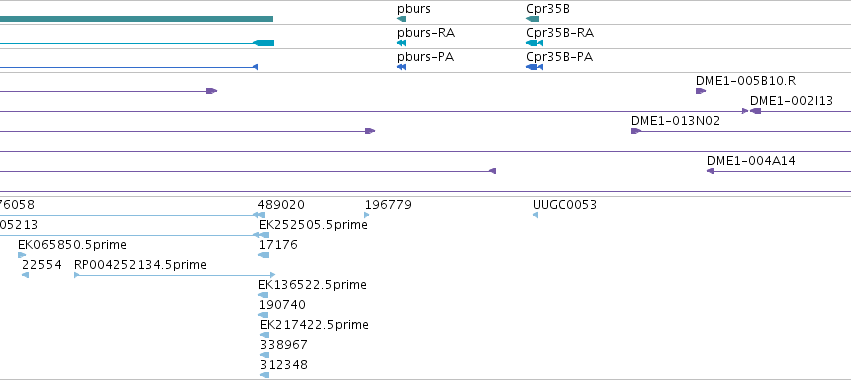
Task: Click the thick teal gene bar
Action: (x=136, y=19)
